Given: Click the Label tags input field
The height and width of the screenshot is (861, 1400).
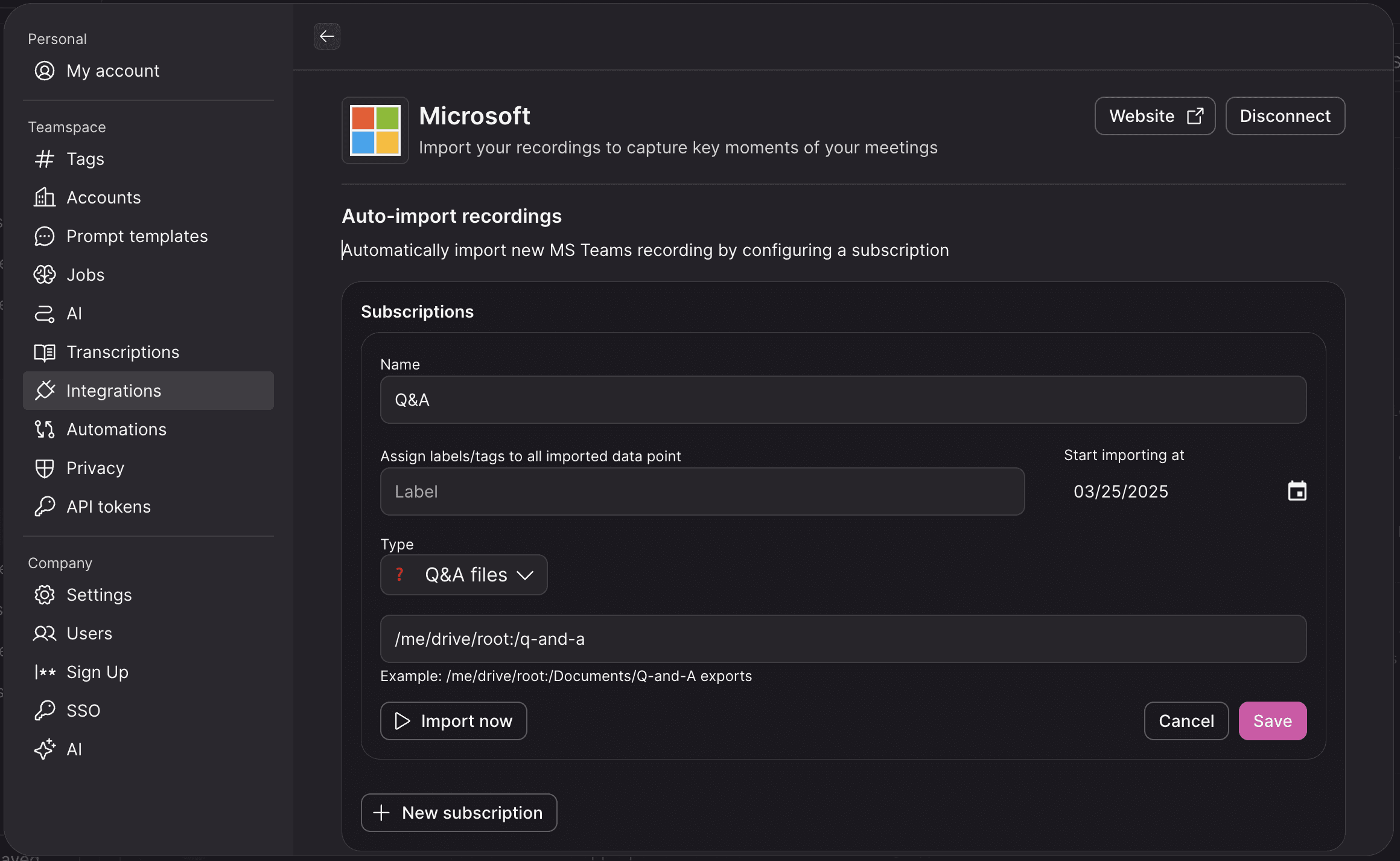Looking at the screenshot, I should [702, 491].
